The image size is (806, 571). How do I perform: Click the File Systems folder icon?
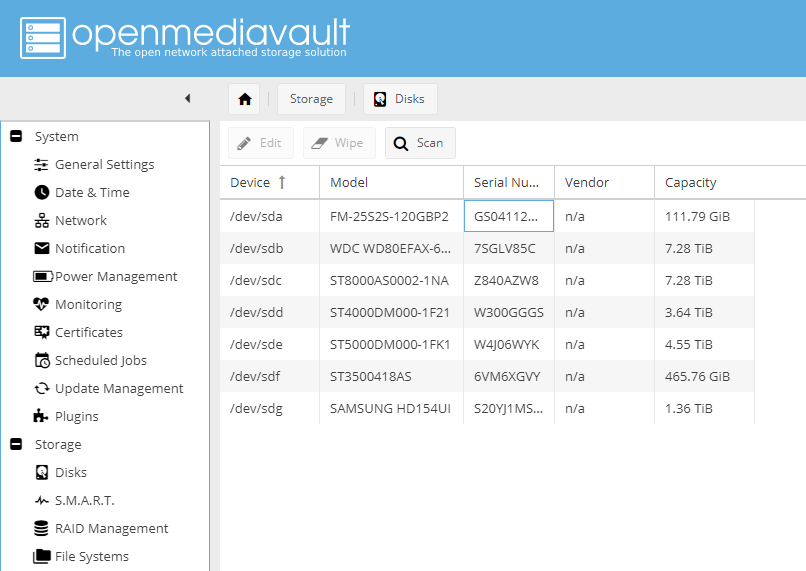click(42, 556)
